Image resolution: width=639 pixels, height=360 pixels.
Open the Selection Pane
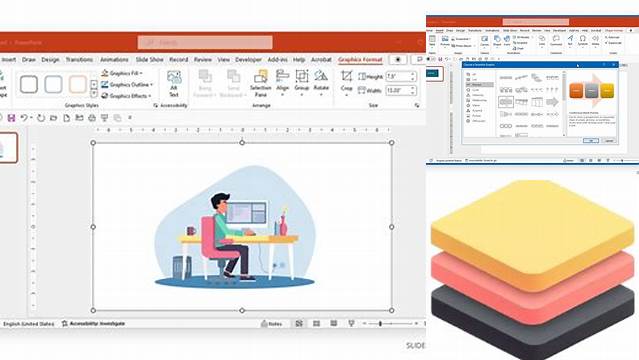coord(260,84)
